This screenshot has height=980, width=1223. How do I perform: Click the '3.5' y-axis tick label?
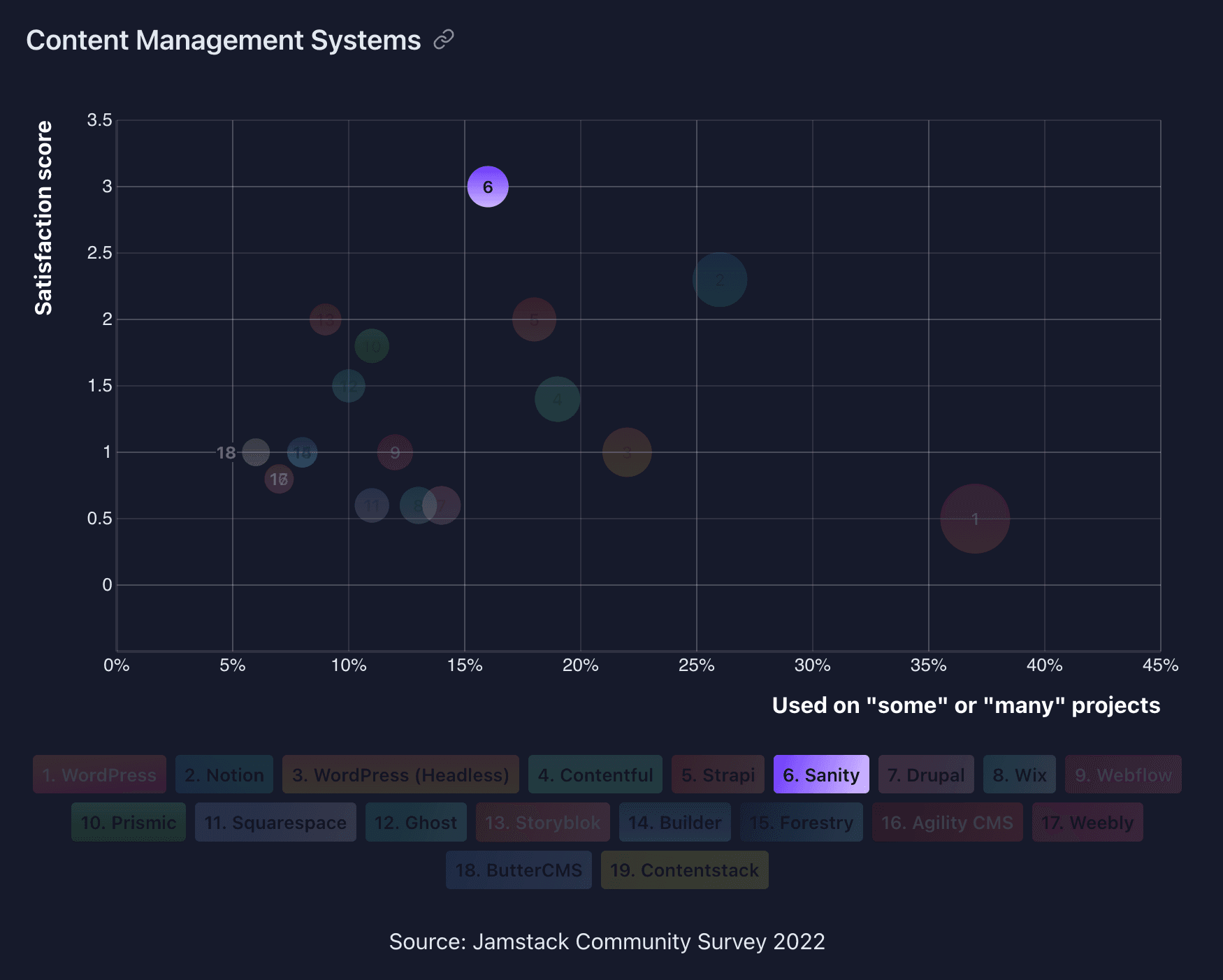pyautogui.click(x=99, y=120)
